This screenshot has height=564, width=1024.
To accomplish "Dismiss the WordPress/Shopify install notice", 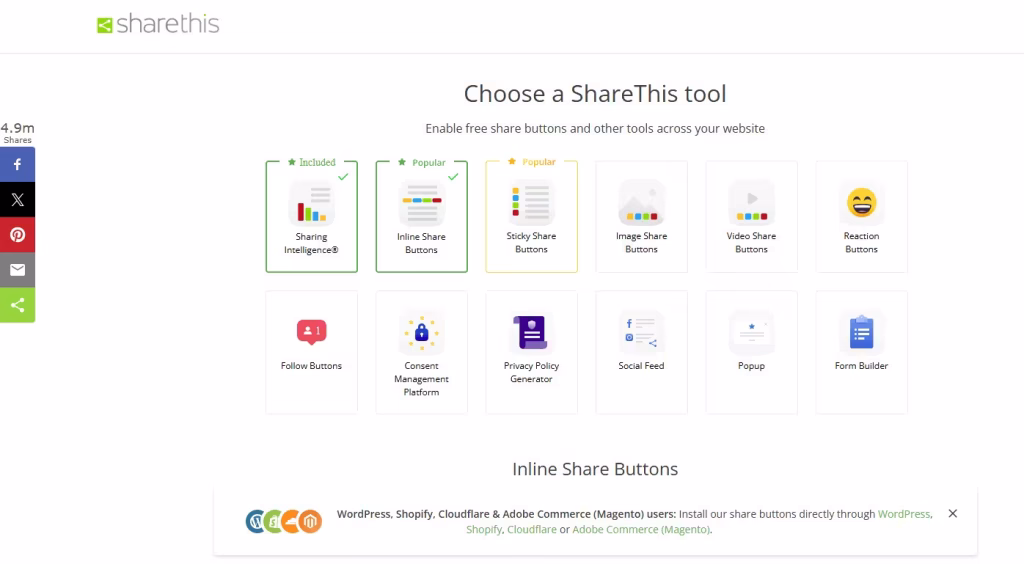I will tap(952, 514).
